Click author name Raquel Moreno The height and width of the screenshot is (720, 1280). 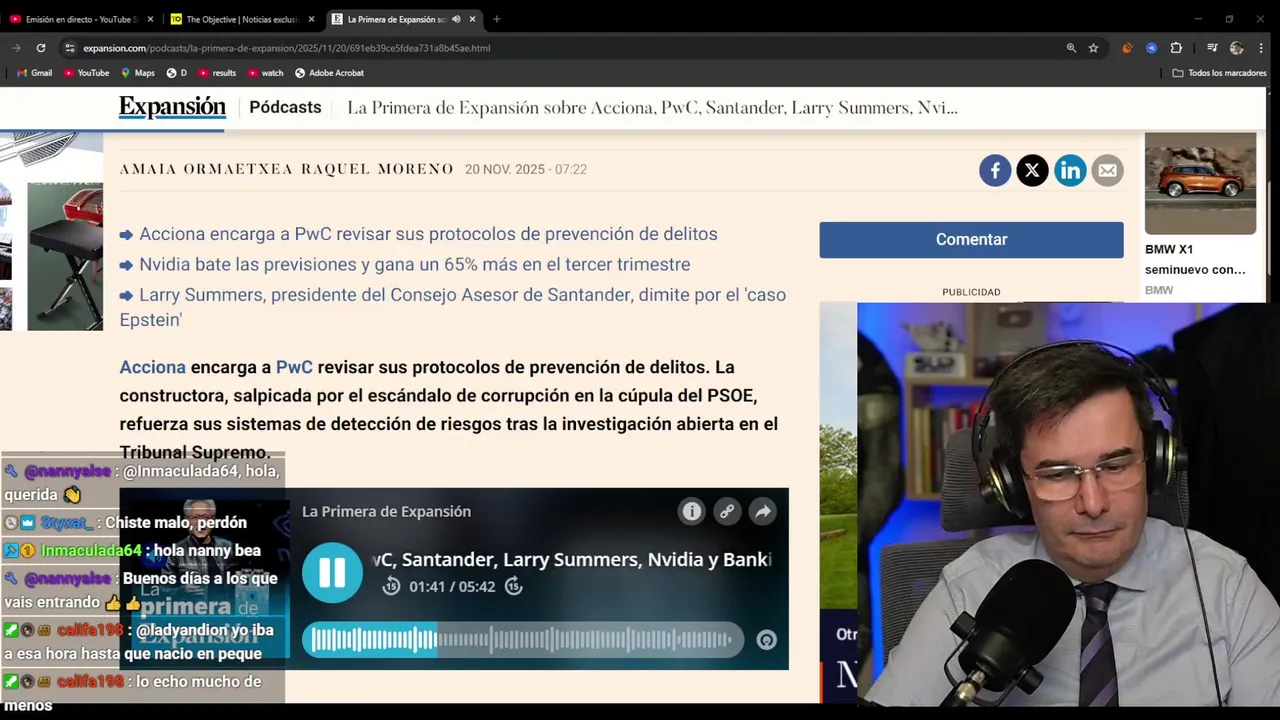click(x=377, y=169)
